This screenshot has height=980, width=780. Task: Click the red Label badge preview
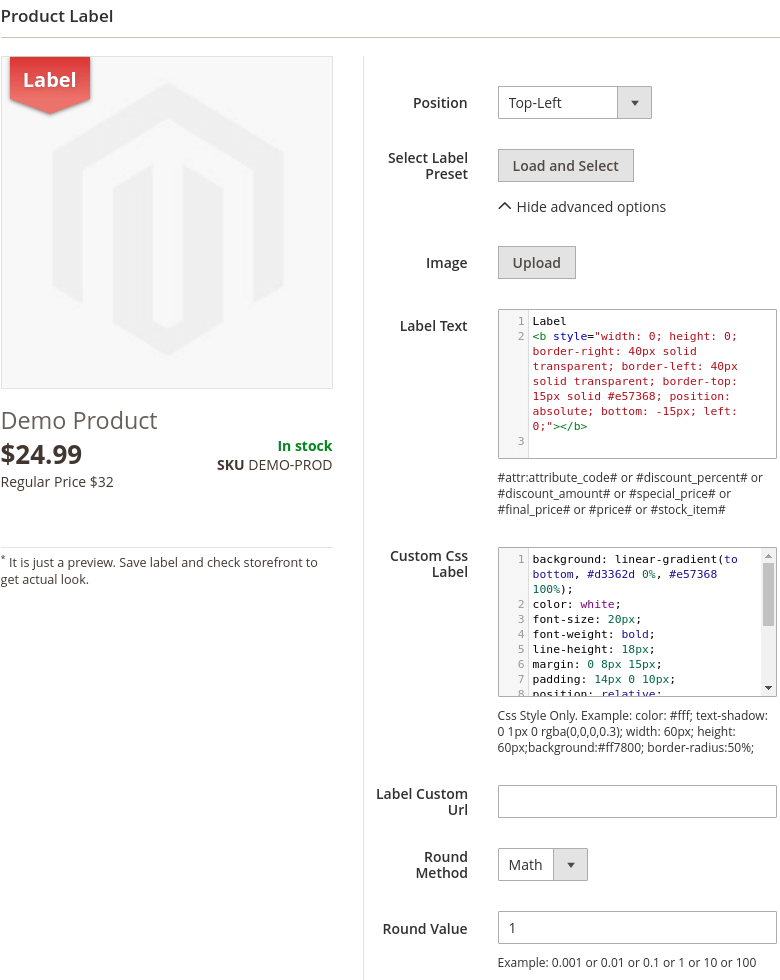tap(50, 84)
